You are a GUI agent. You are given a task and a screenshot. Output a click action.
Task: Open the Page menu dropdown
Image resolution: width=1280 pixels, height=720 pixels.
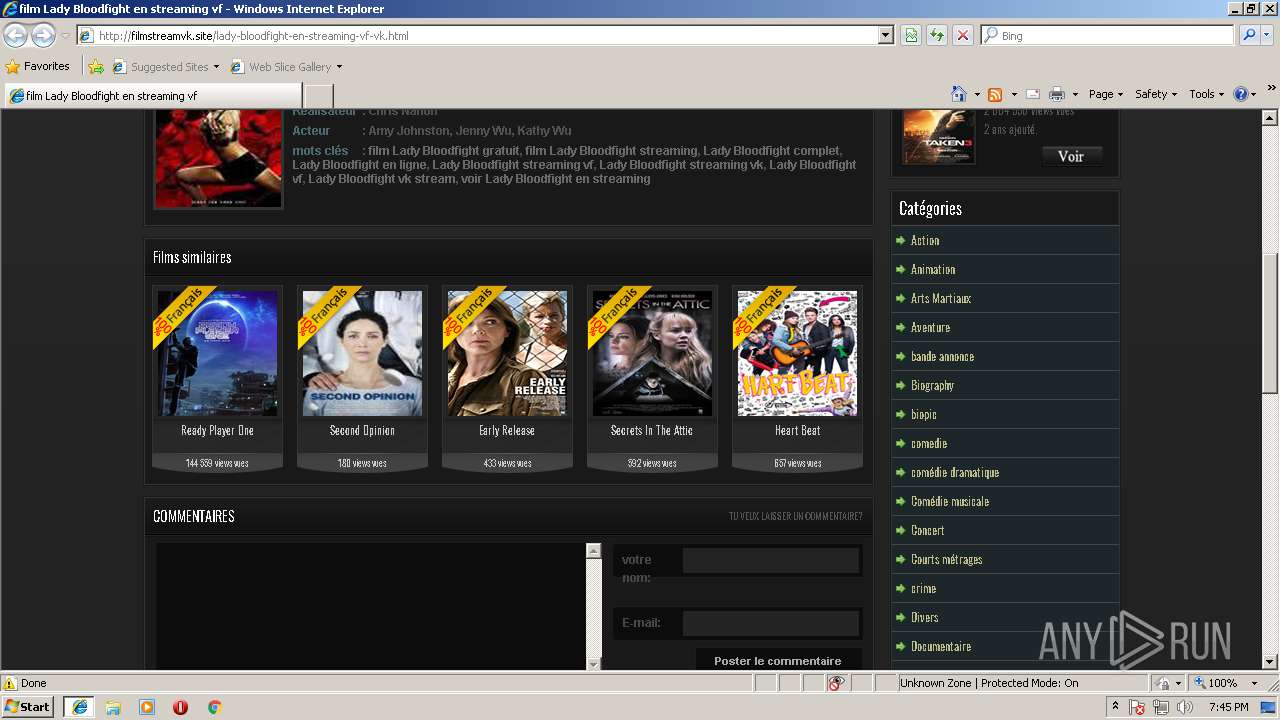(x=1106, y=94)
